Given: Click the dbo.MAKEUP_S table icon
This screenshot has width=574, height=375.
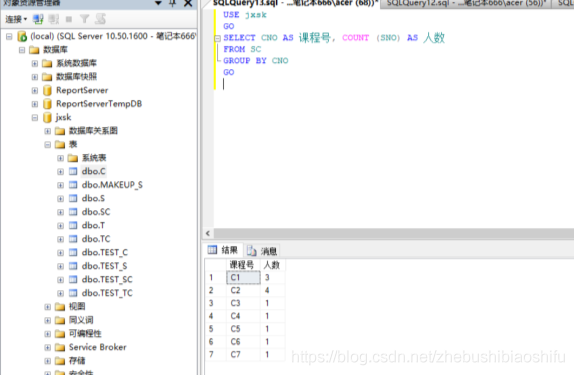Looking at the screenshot, I should pyautogui.click(x=73, y=185).
